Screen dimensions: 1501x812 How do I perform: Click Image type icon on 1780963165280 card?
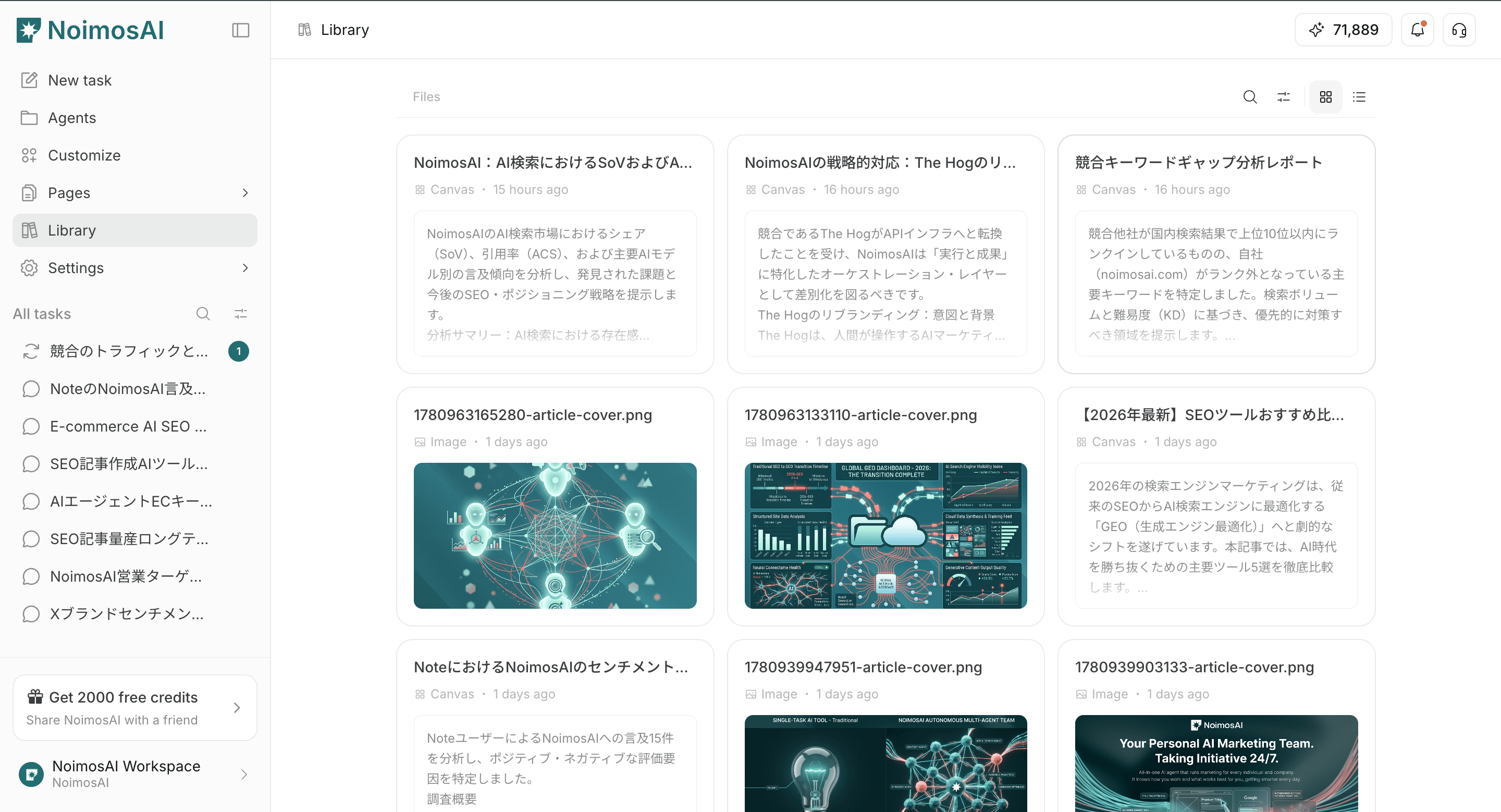click(x=420, y=442)
